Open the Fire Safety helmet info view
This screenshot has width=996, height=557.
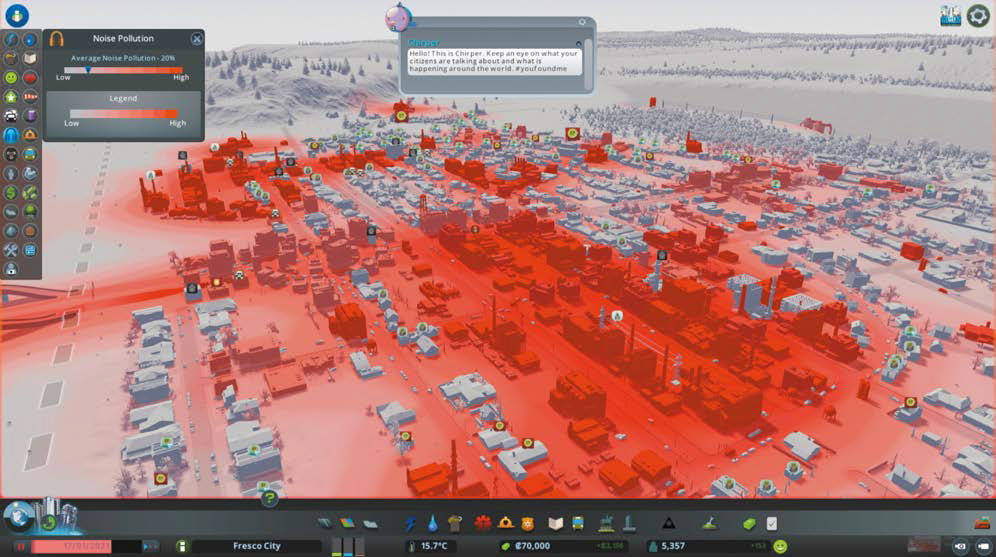coord(30,135)
